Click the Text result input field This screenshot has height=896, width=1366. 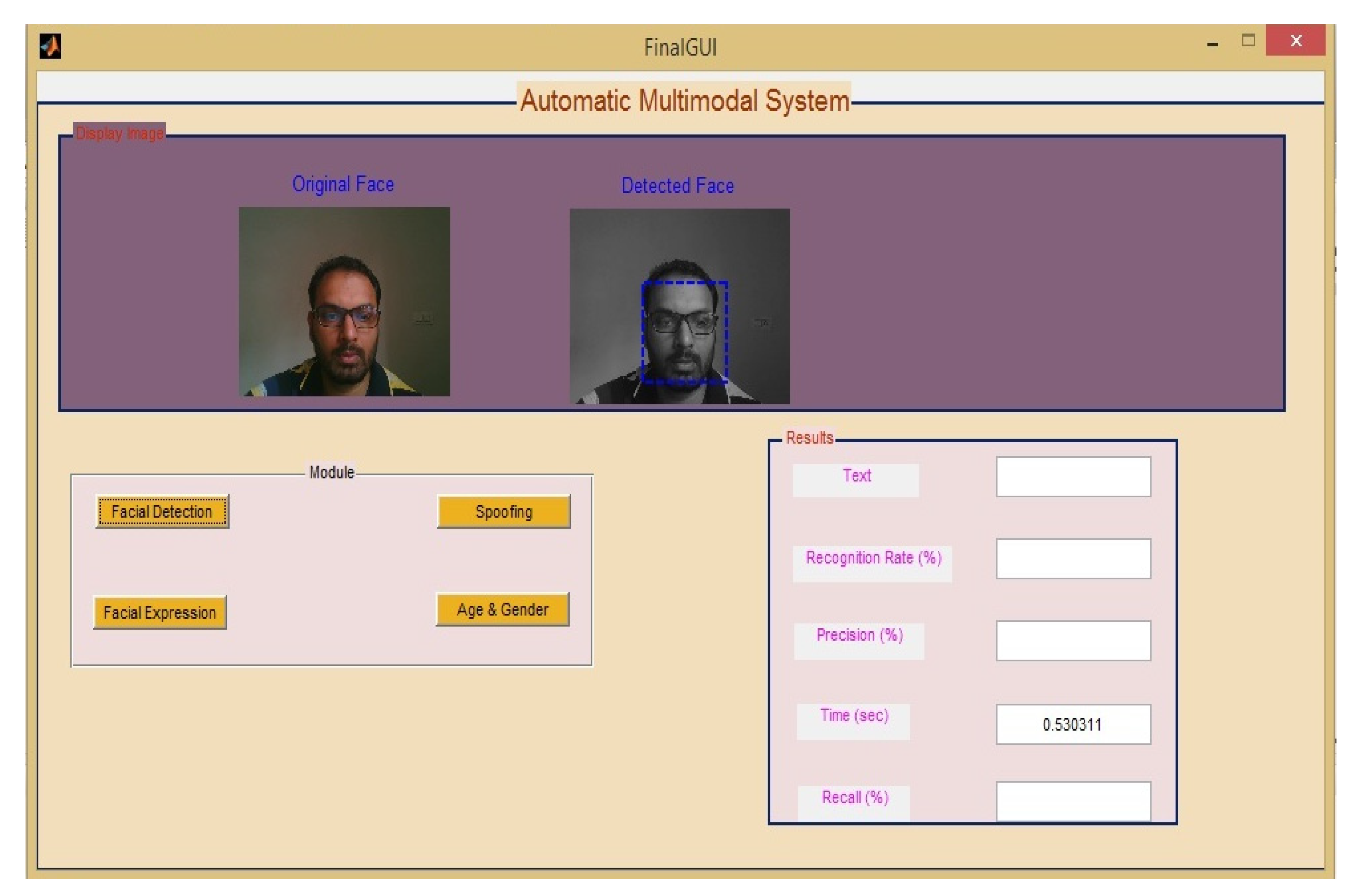[x=1073, y=477]
